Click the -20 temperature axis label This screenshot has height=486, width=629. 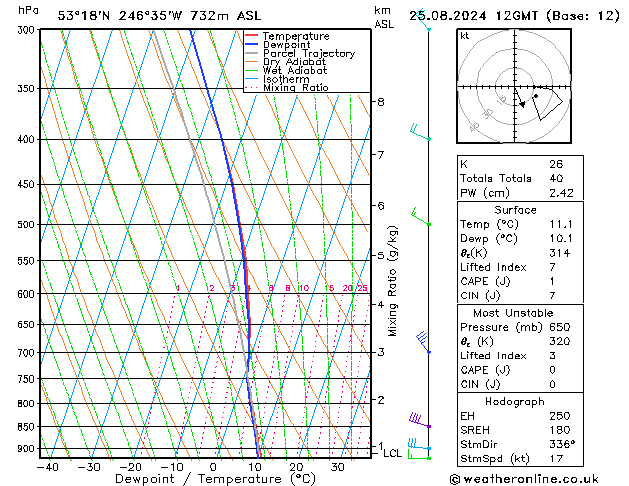point(130,467)
